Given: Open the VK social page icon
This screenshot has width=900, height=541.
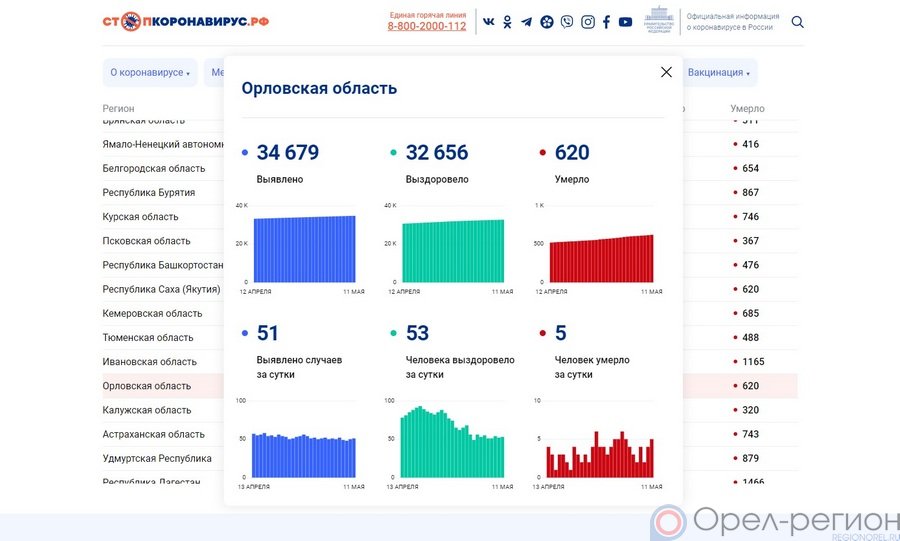Looking at the screenshot, I should point(488,22).
